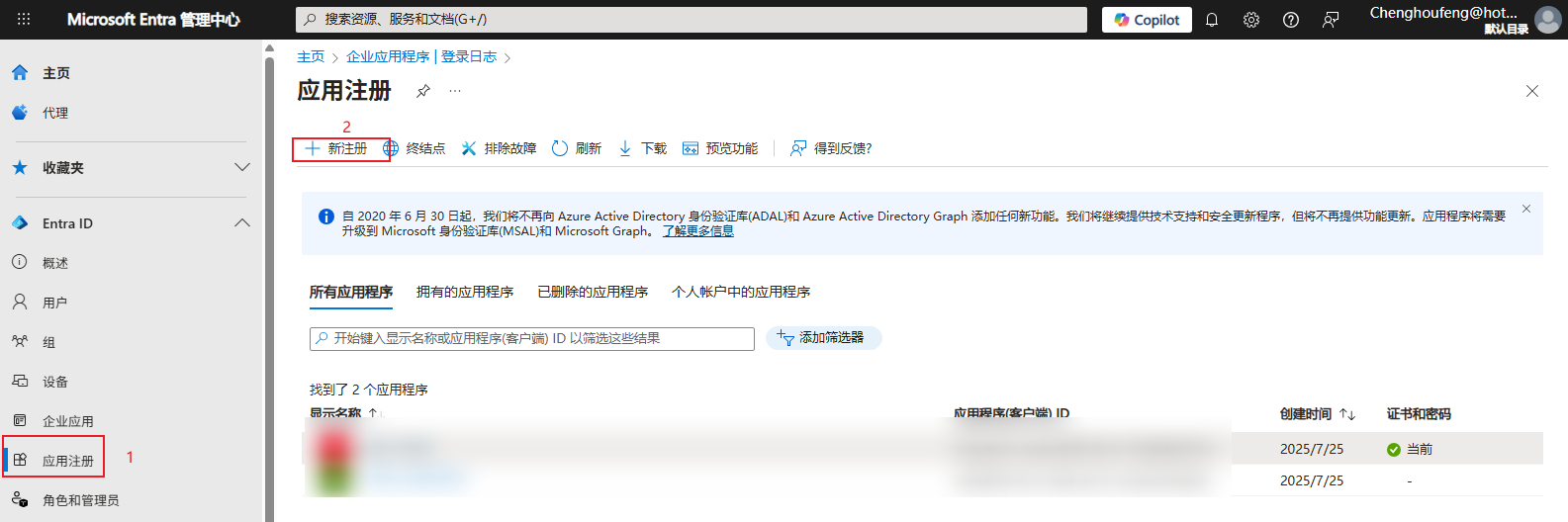Screen dimensions: 1568x522
Task: Open the settings gear in header
Action: pos(1251,20)
